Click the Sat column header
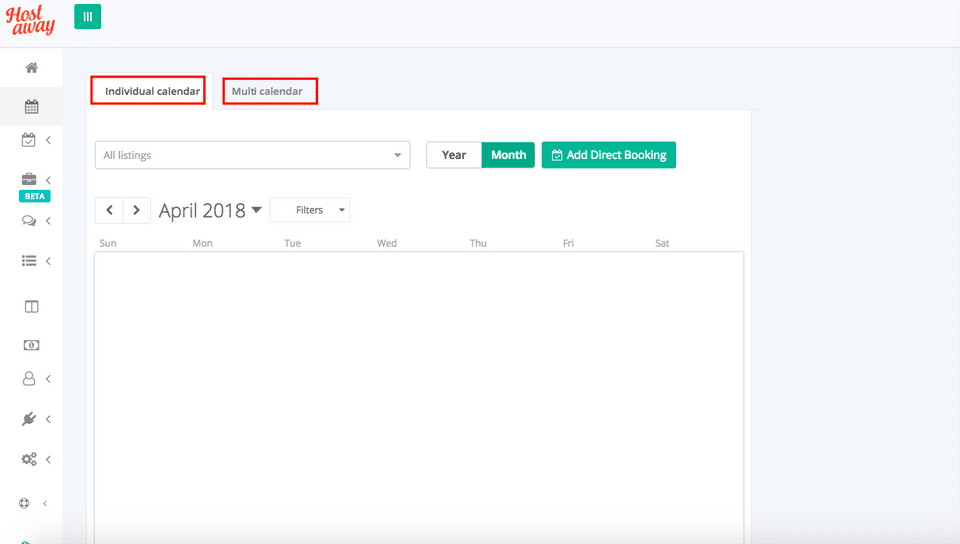Image resolution: width=960 pixels, height=544 pixels. pos(662,243)
